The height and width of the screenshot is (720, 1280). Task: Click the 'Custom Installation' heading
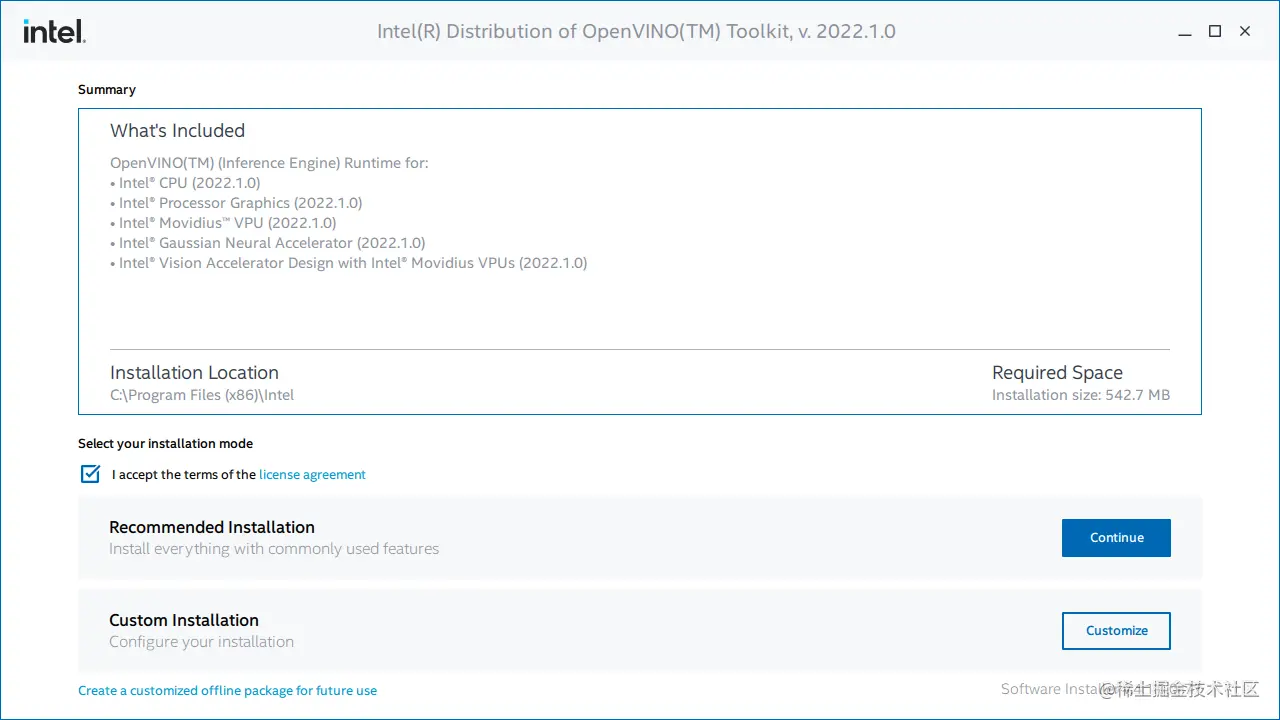click(184, 620)
